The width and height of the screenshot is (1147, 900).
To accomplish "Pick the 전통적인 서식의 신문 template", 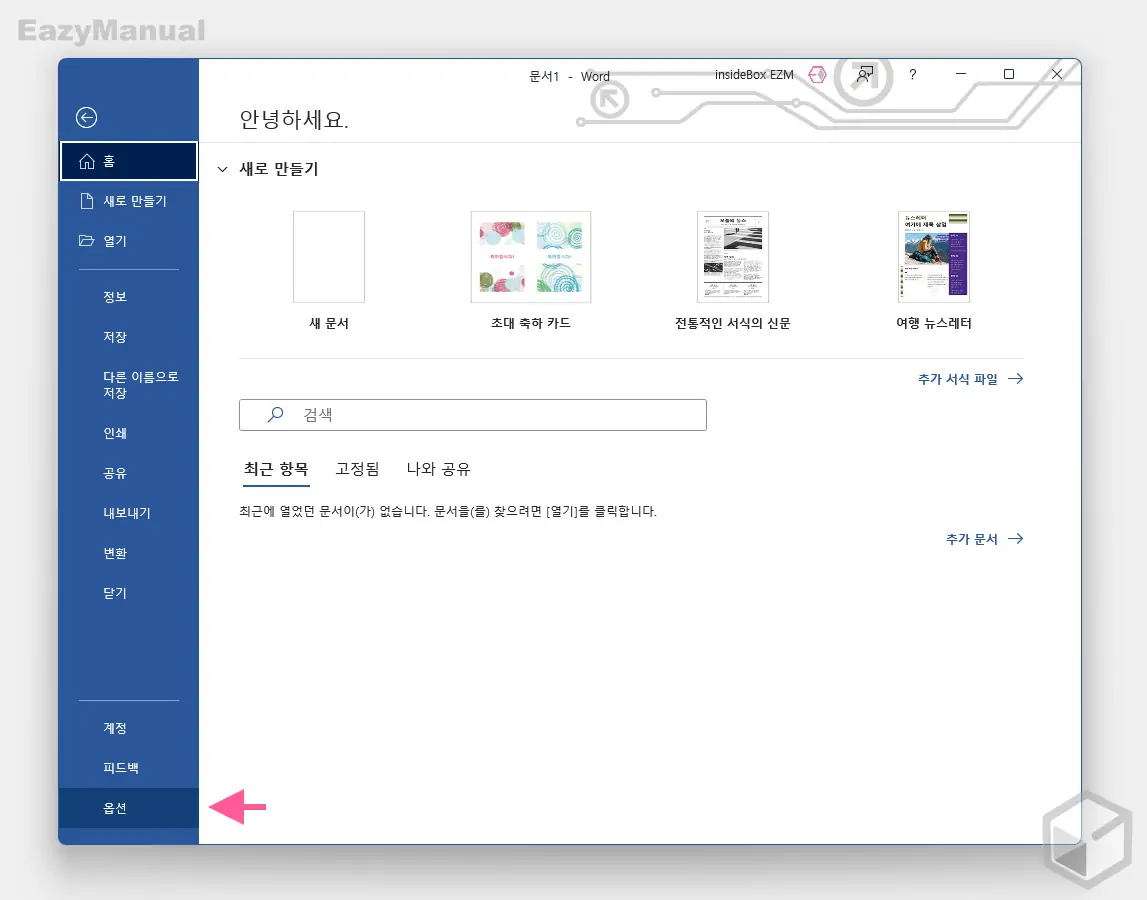I will point(732,269).
